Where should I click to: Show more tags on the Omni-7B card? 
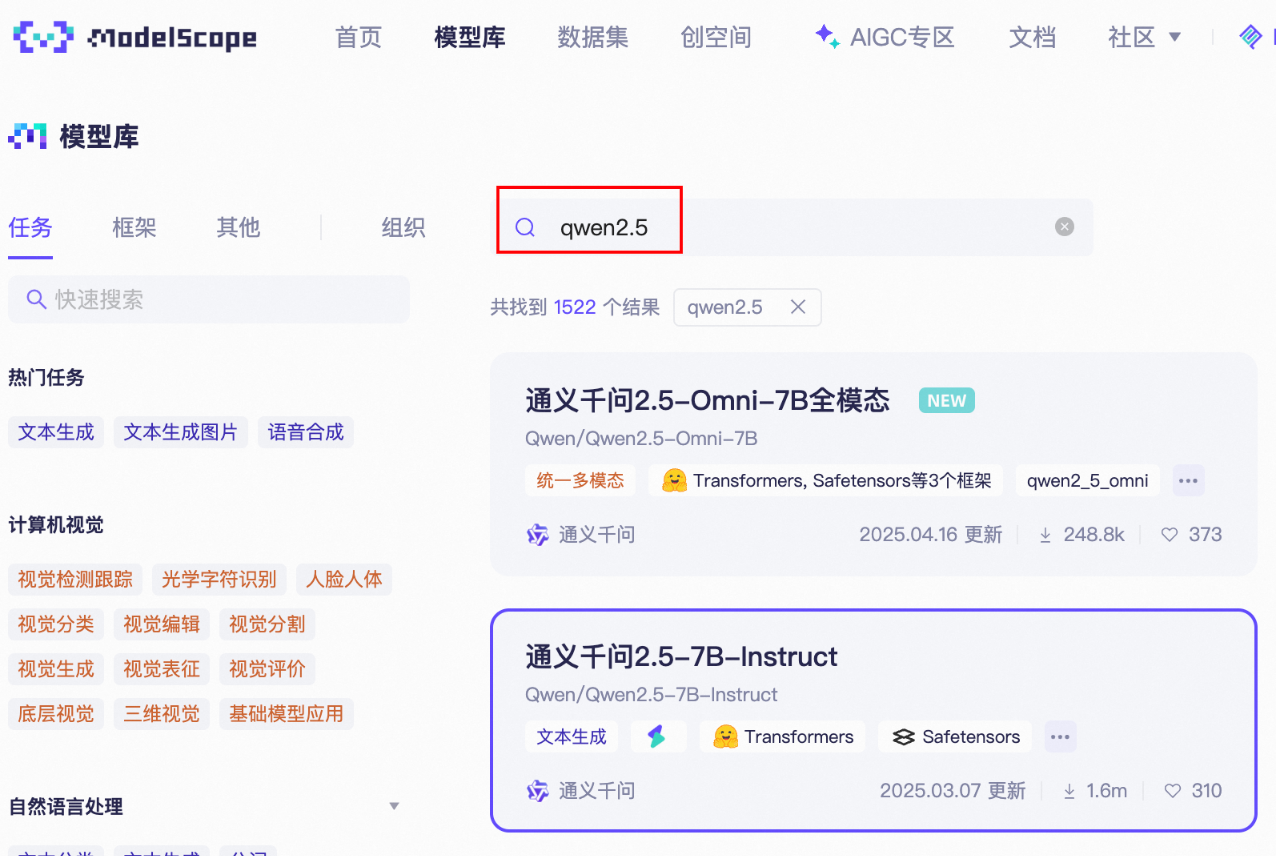pyautogui.click(x=1188, y=480)
